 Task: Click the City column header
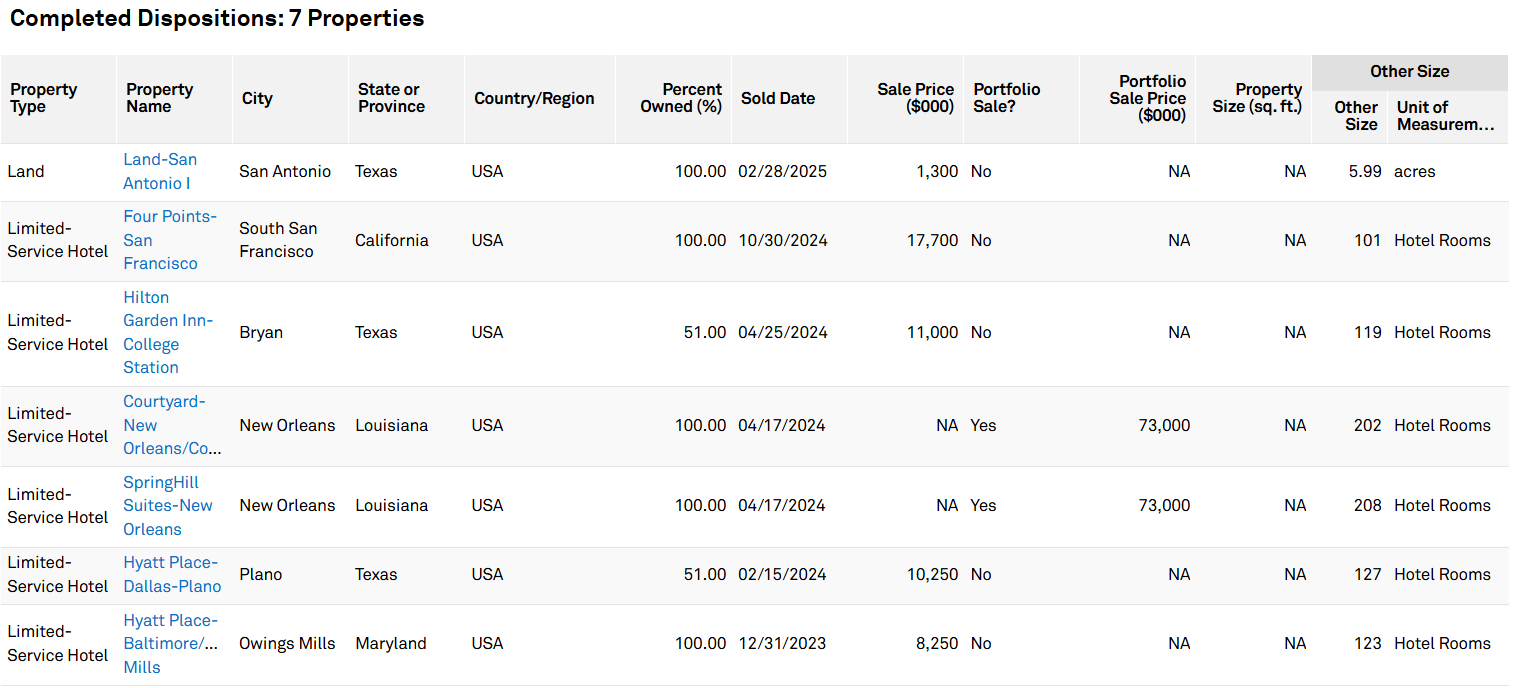pos(257,98)
